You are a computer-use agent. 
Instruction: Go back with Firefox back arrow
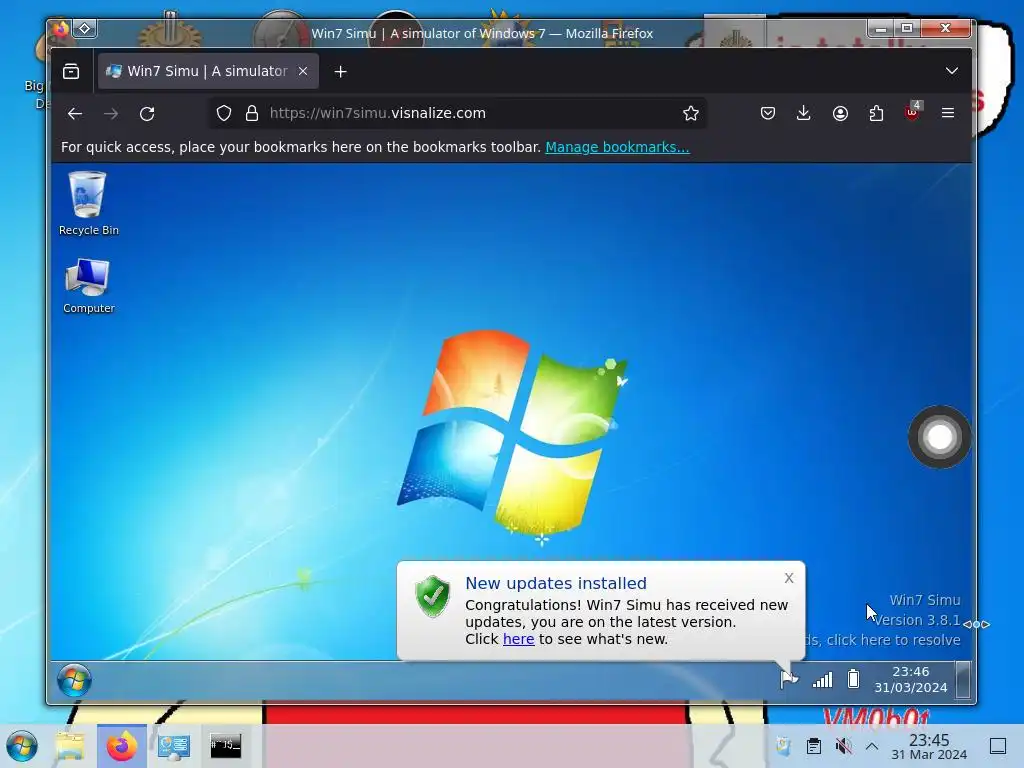[75, 114]
